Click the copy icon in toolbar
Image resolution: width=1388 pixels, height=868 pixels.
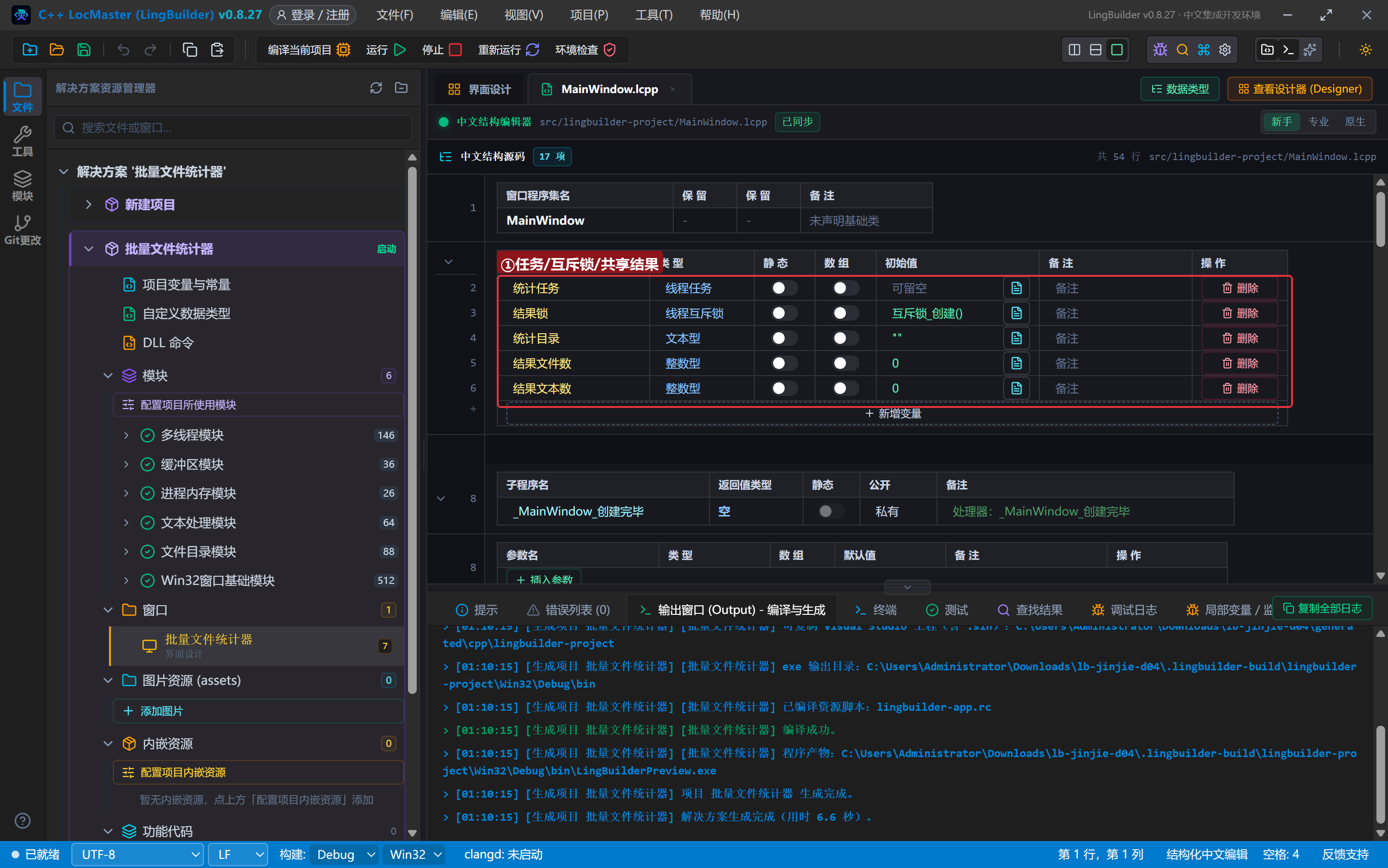tap(190, 50)
